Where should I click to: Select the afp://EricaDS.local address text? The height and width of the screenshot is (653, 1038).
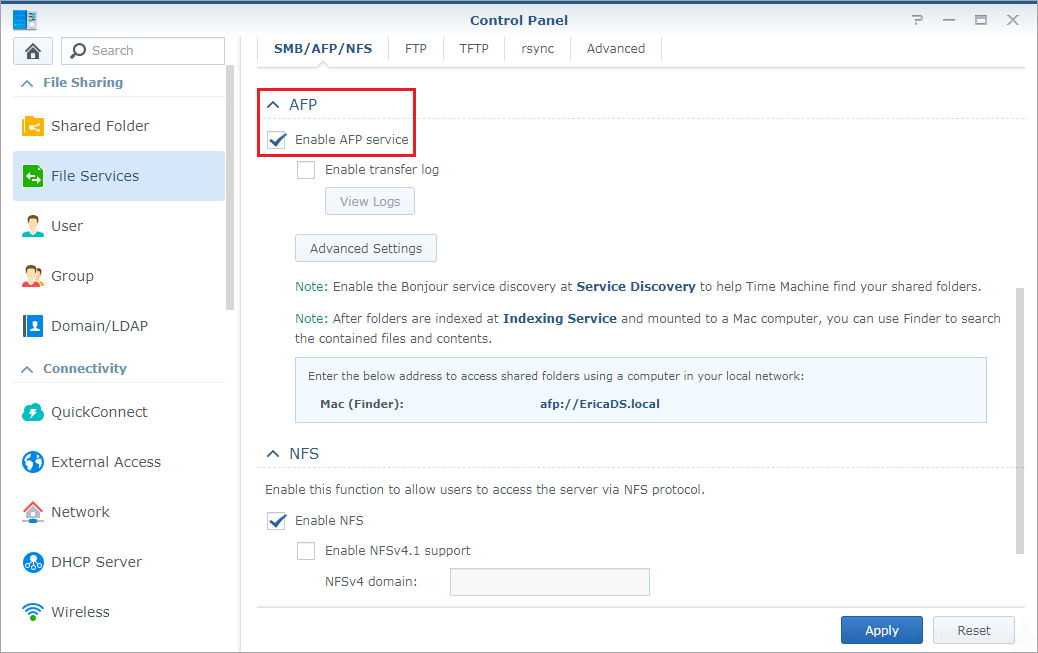pyautogui.click(x=600, y=404)
